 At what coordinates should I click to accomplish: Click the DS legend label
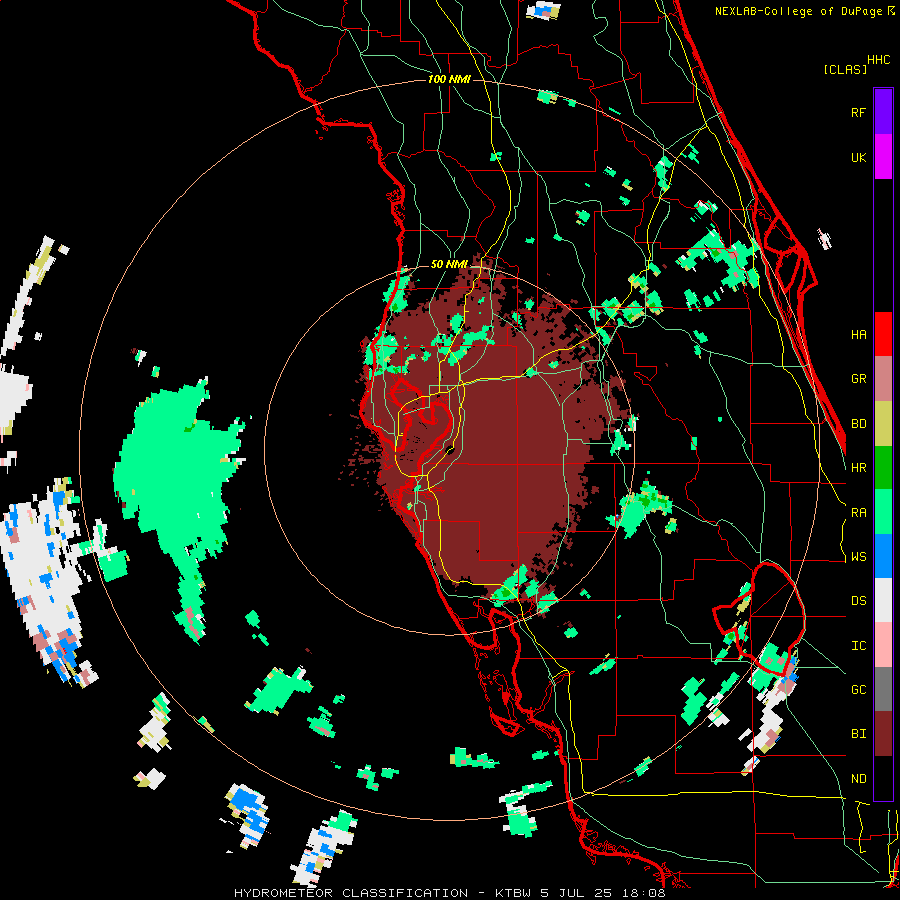pyautogui.click(x=858, y=601)
